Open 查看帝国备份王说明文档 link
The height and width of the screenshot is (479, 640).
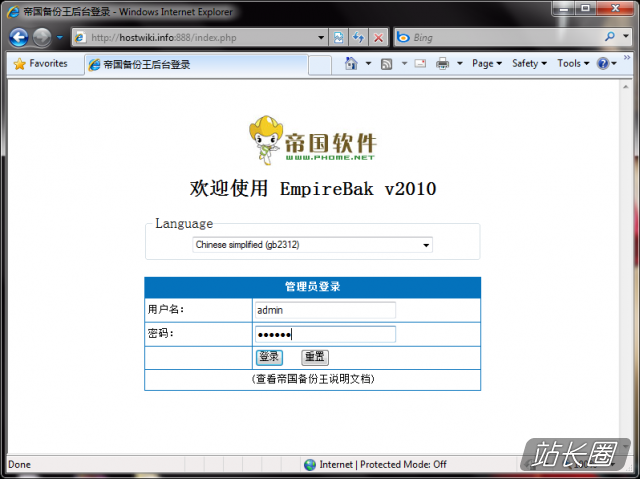313,379
